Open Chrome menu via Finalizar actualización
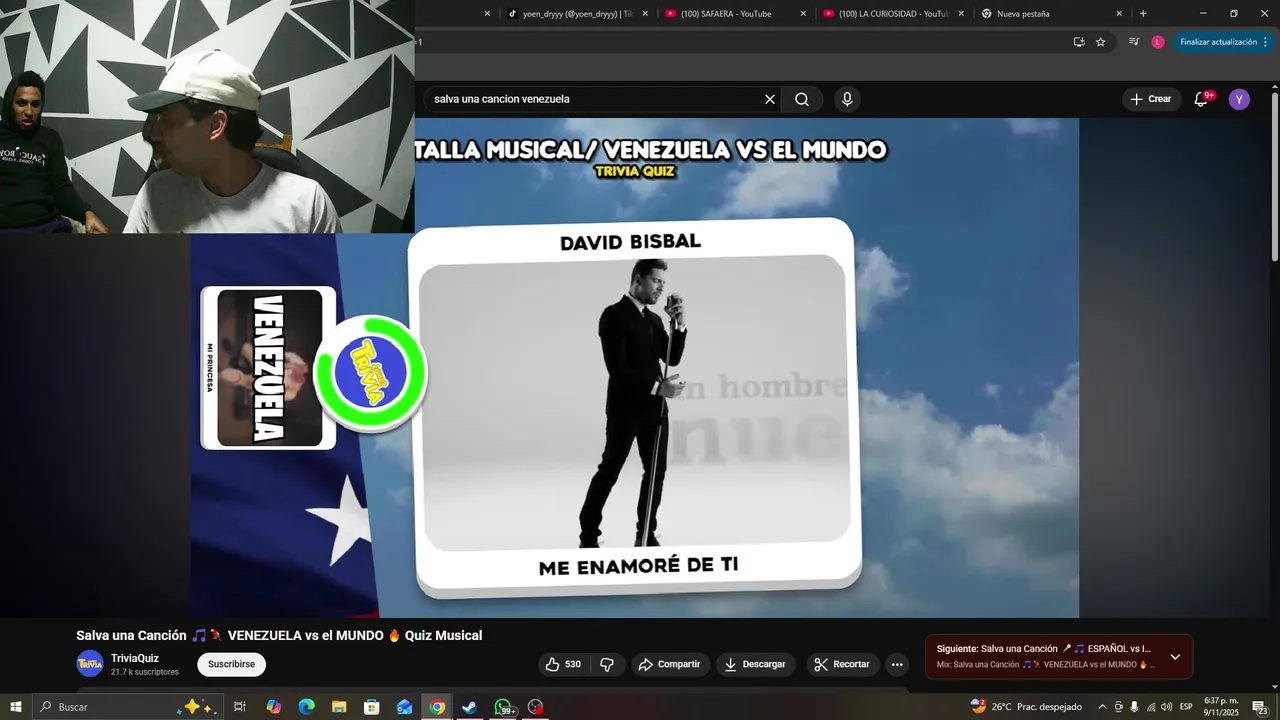This screenshot has width=1280, height=720. point(1224,42)
